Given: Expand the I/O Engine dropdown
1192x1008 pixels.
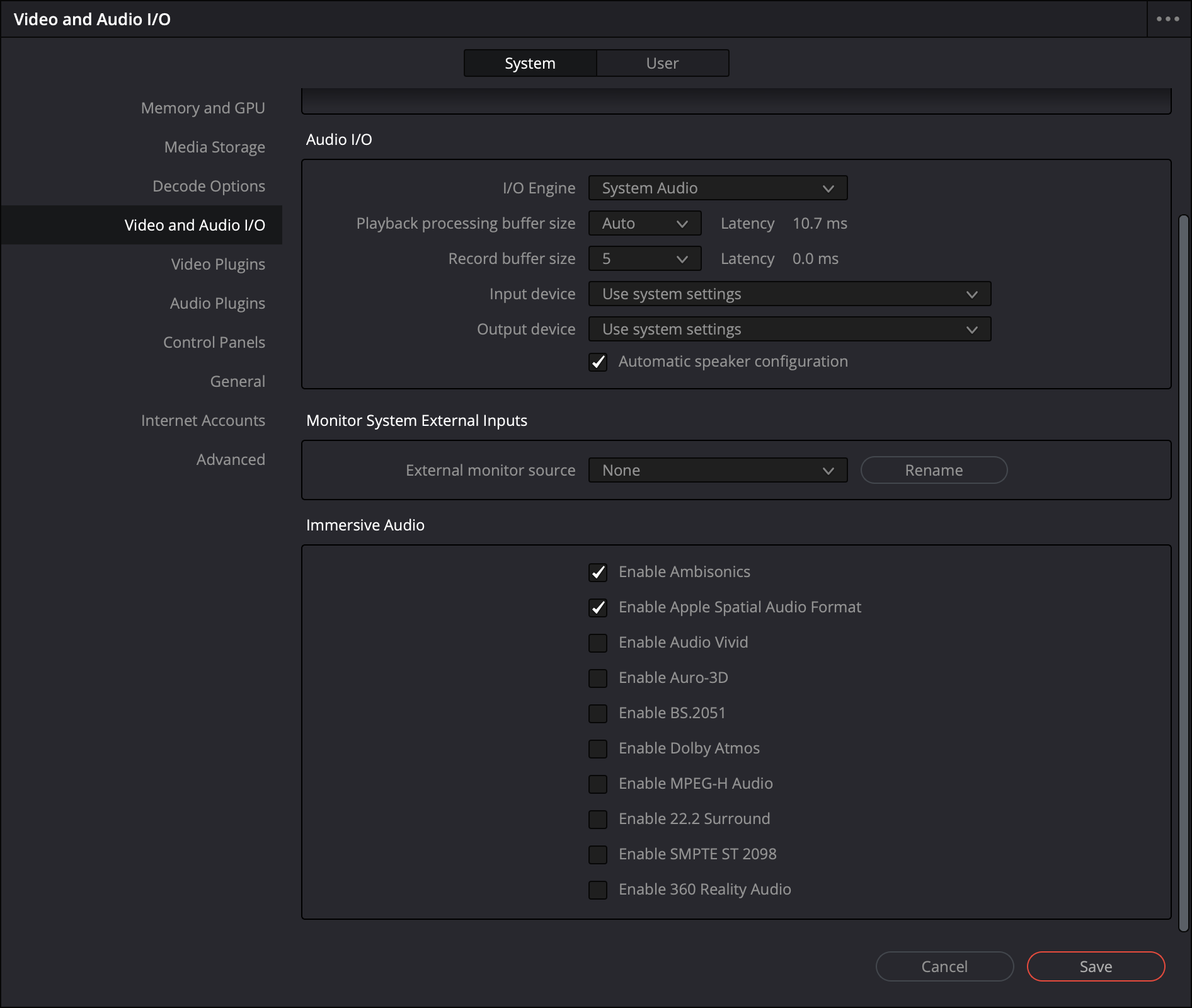Looking at the screenshot, I should 718,188.
